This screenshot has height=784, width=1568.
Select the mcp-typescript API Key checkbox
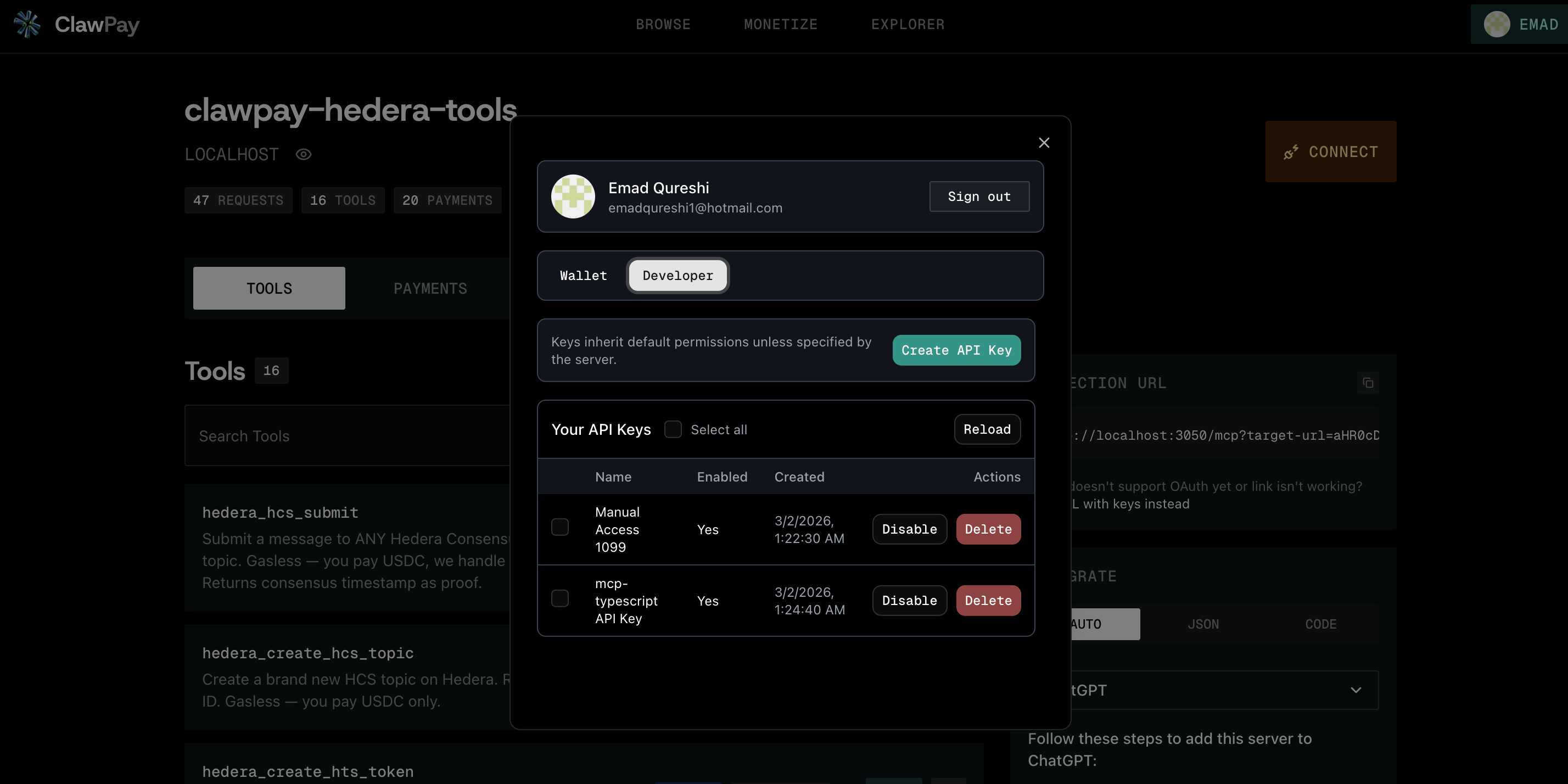point(559,598)
